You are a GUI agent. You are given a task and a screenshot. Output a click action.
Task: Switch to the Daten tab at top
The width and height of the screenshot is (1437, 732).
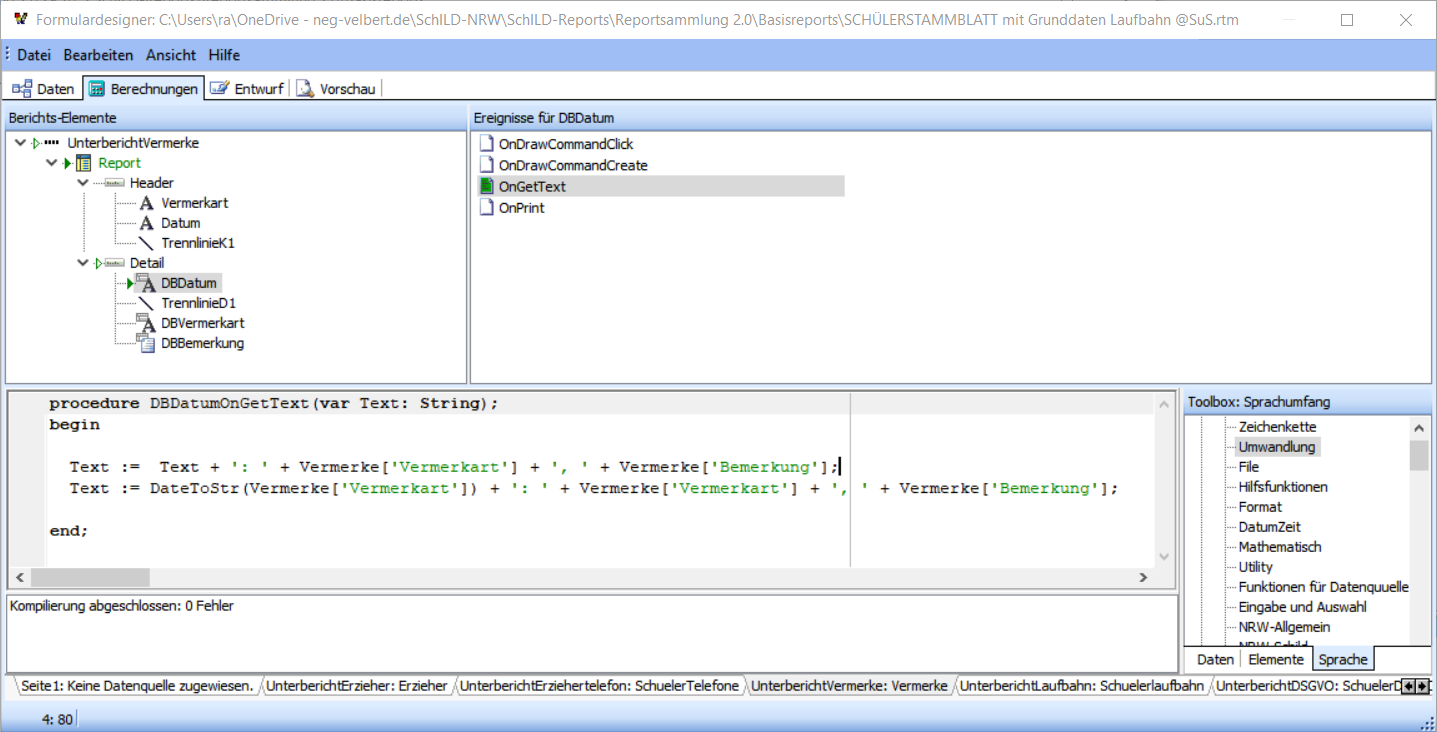click(x=44, y=89)
